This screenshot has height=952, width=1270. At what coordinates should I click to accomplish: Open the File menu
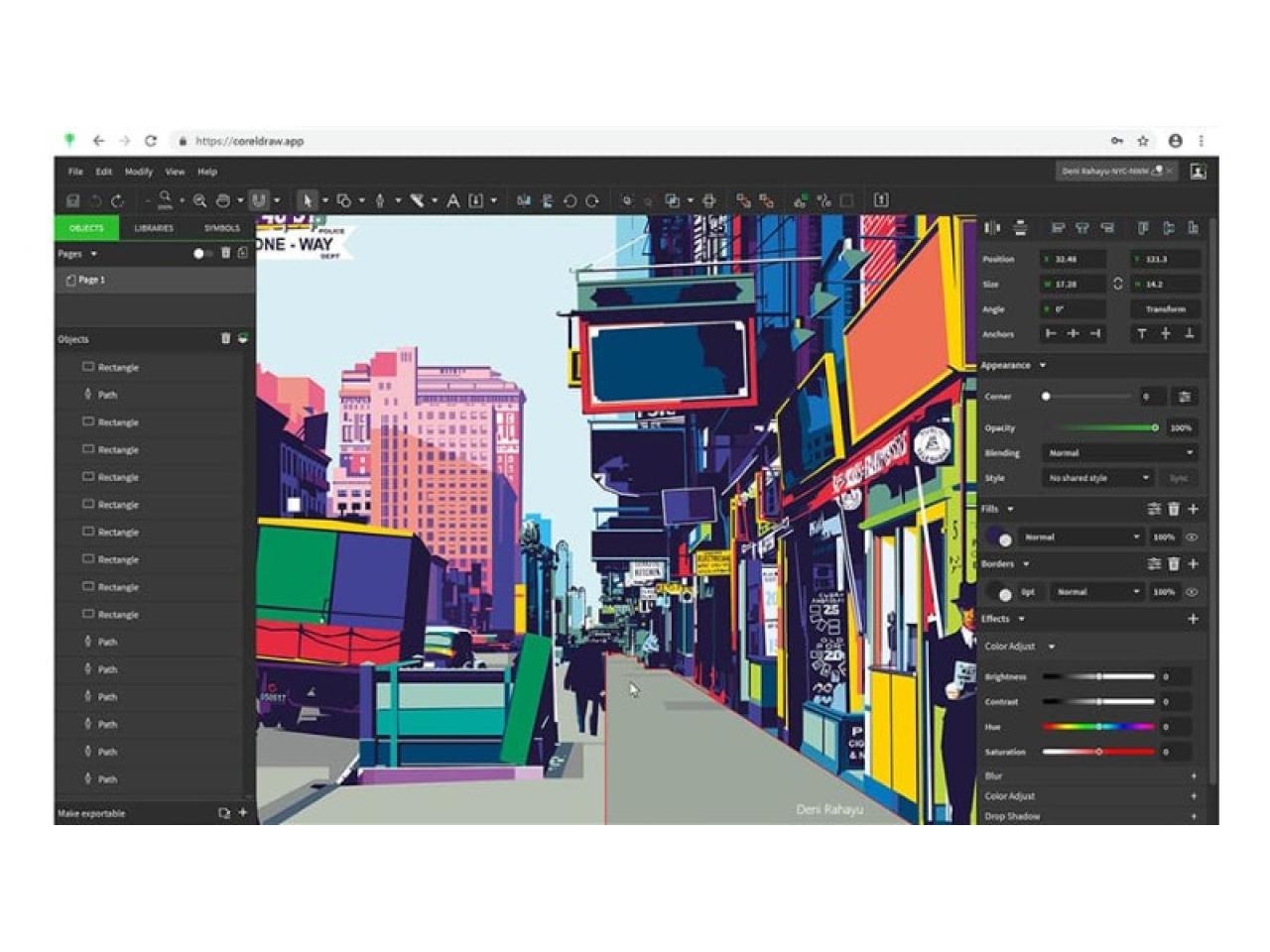point(75,172)
